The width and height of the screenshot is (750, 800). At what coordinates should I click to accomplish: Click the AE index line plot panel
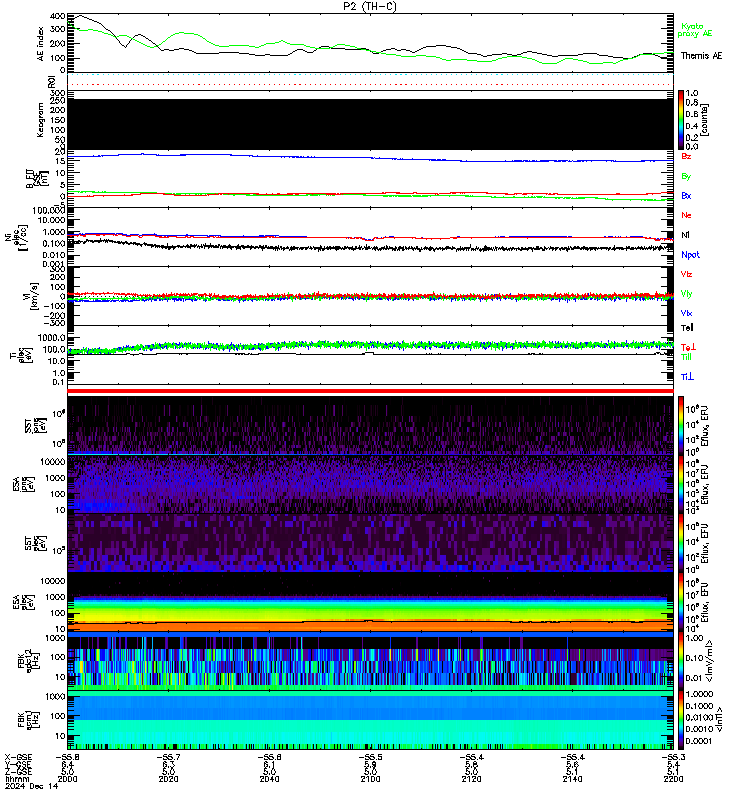coord(370,43)
